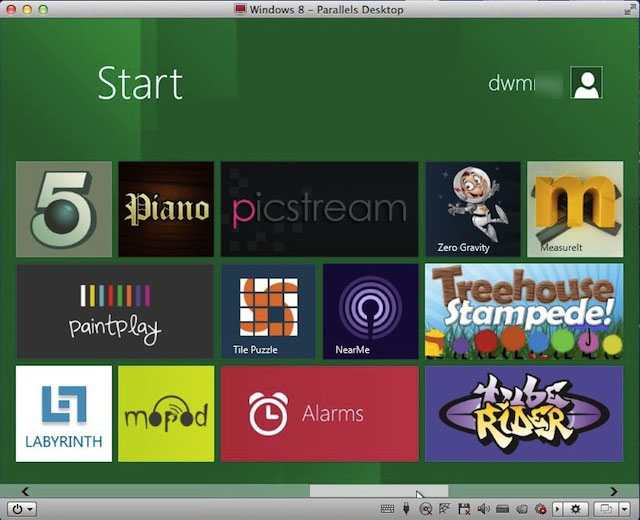Viewport: 640px width, 520px height.
Task: Open the Tile Puzzle game tile
Action: 268,311
